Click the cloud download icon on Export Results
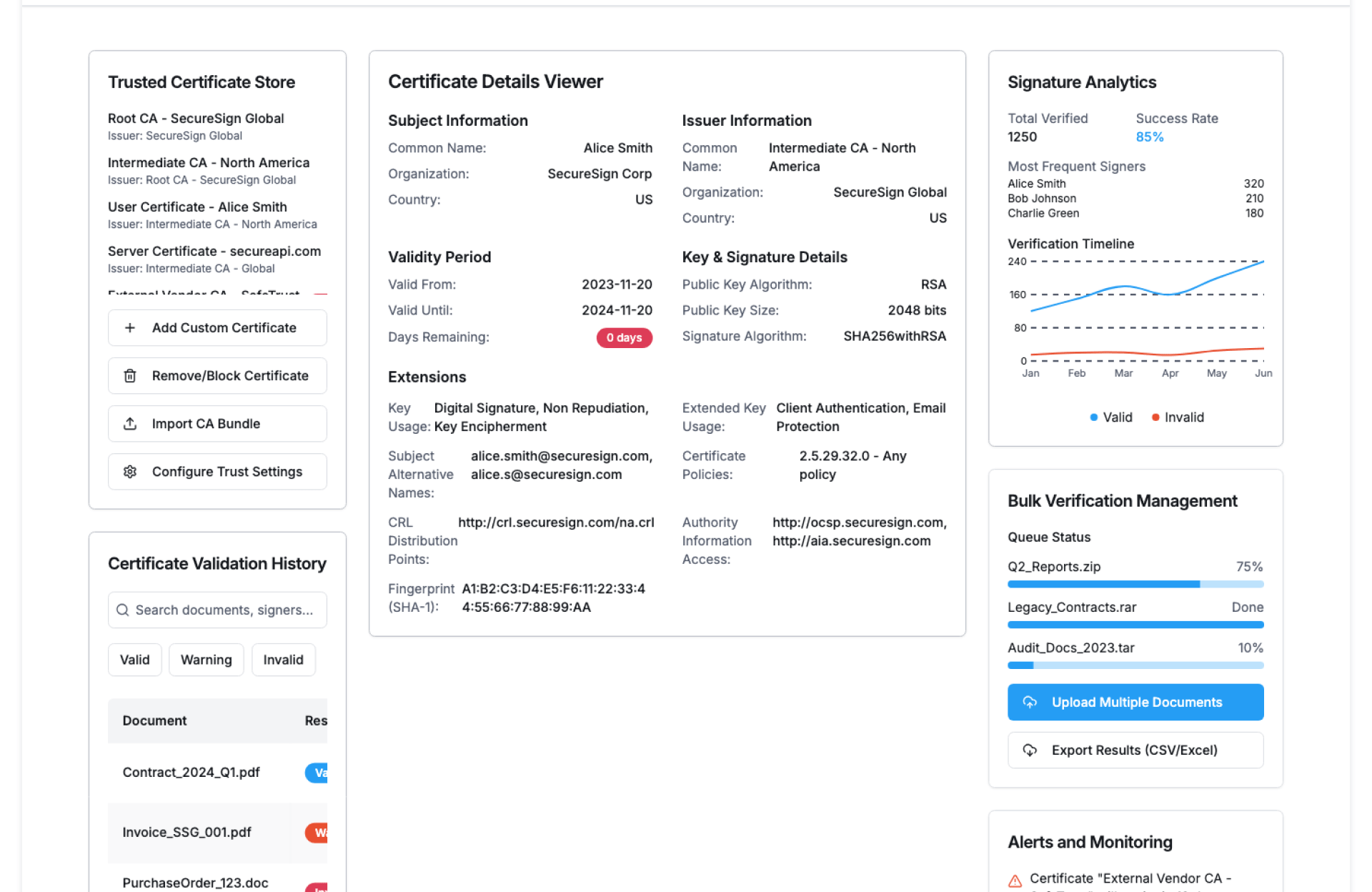 coord(1030,750)
